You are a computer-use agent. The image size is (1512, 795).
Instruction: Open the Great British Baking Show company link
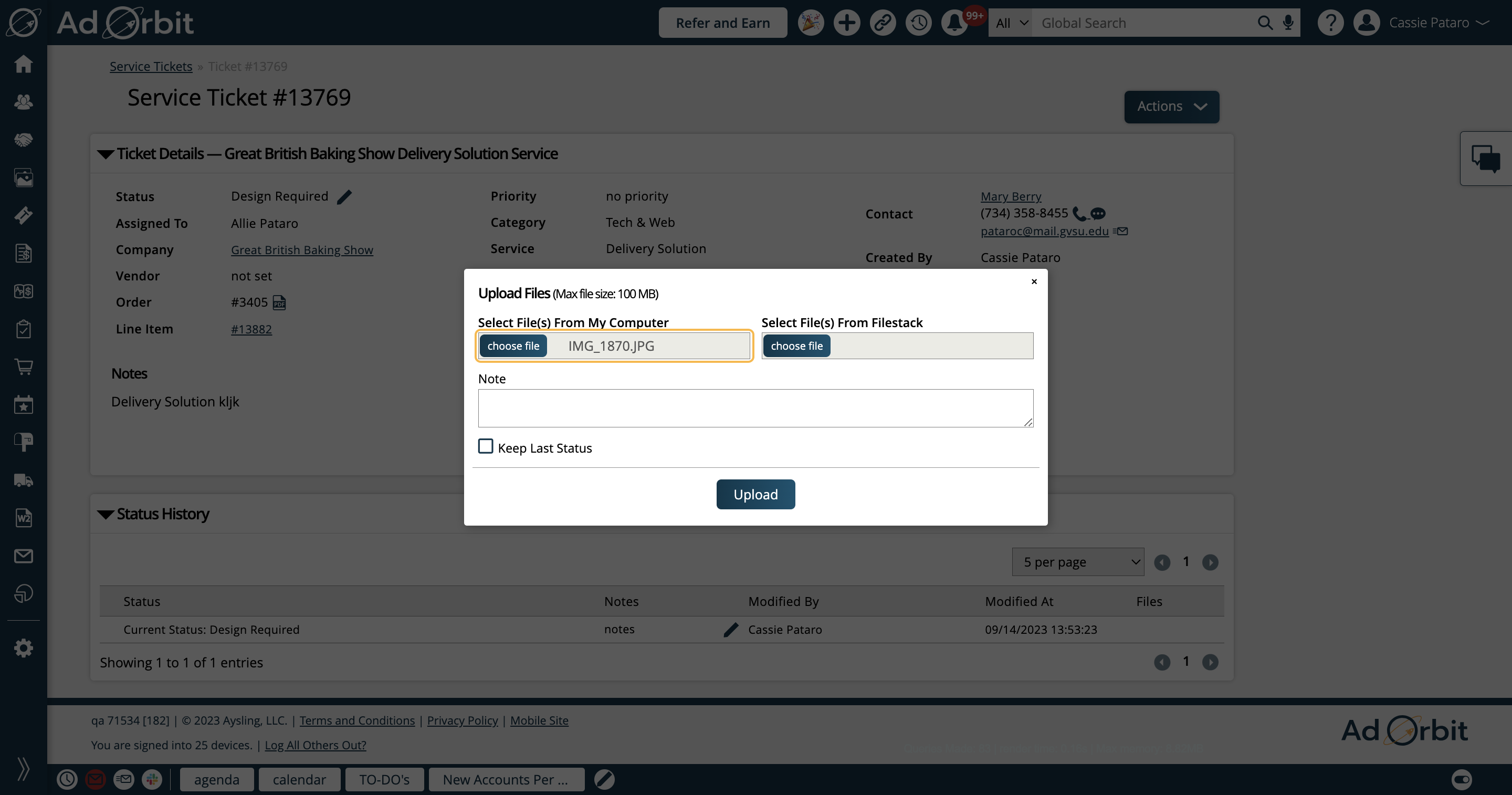pos(302,249)
